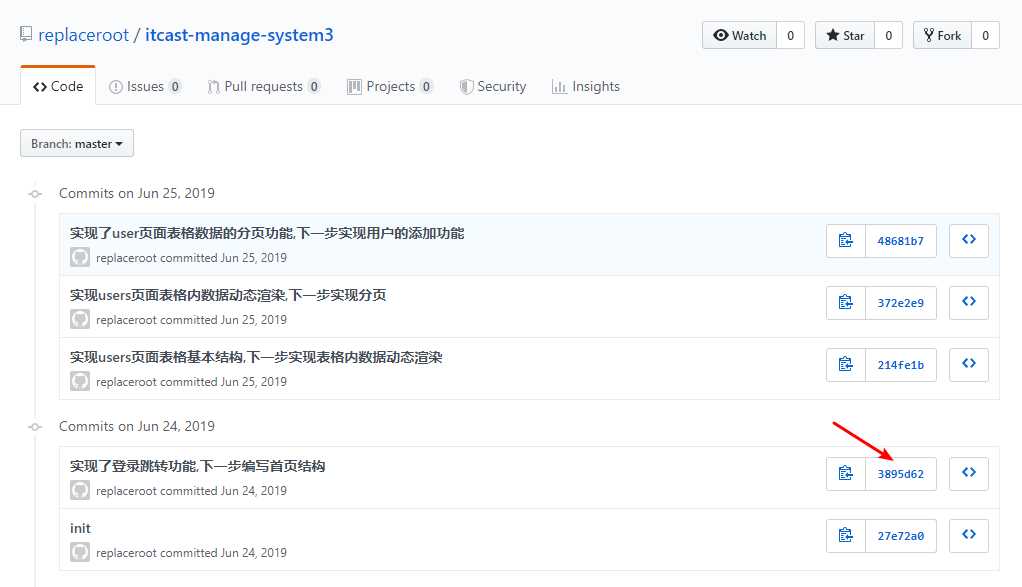The width and height of the screenshot is (1022, 587).
Task: Fork the repository
Action: point(942,35)
